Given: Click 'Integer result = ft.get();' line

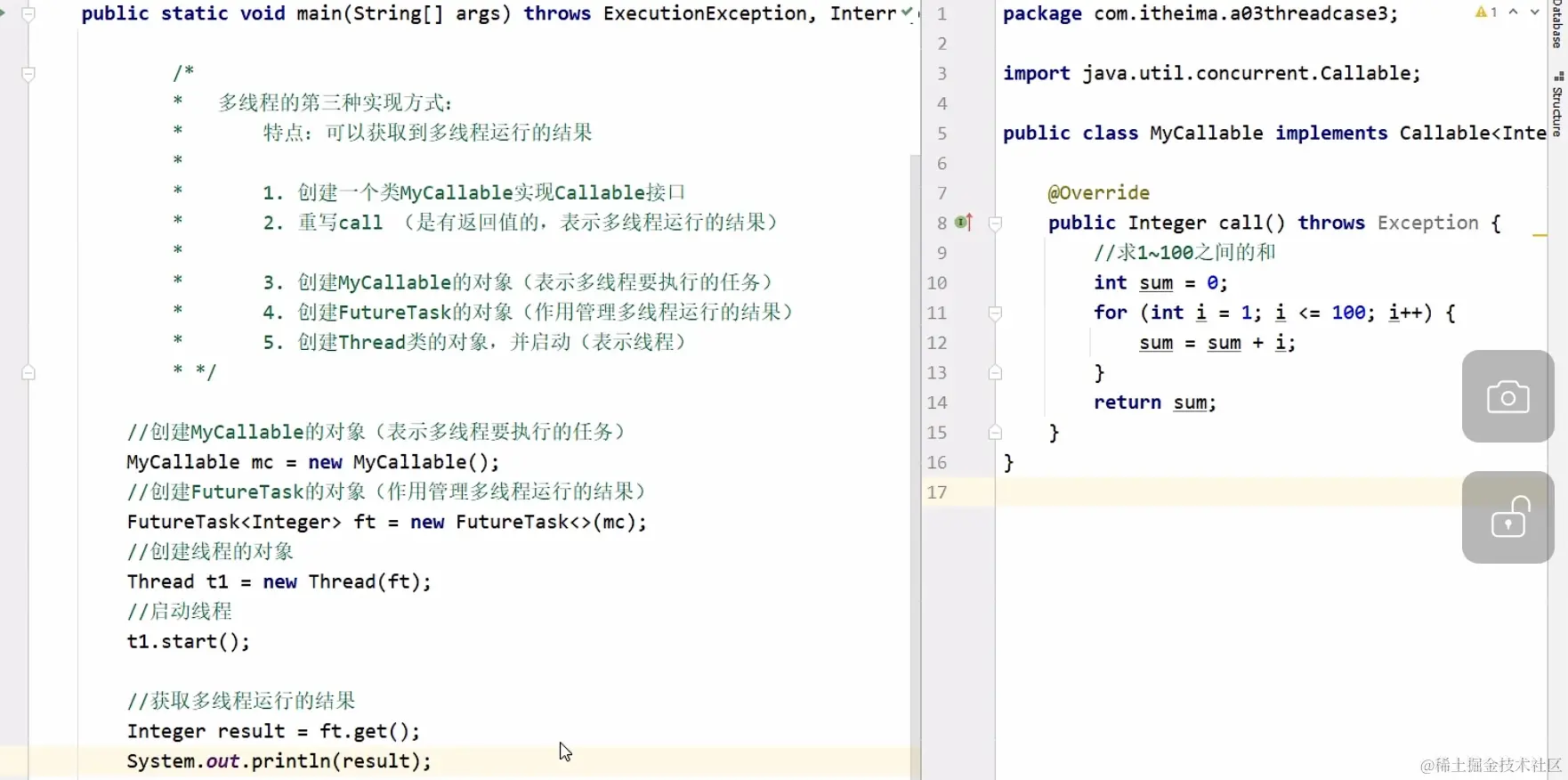Looking at the screenshot, I should click(x=273, y=731).
